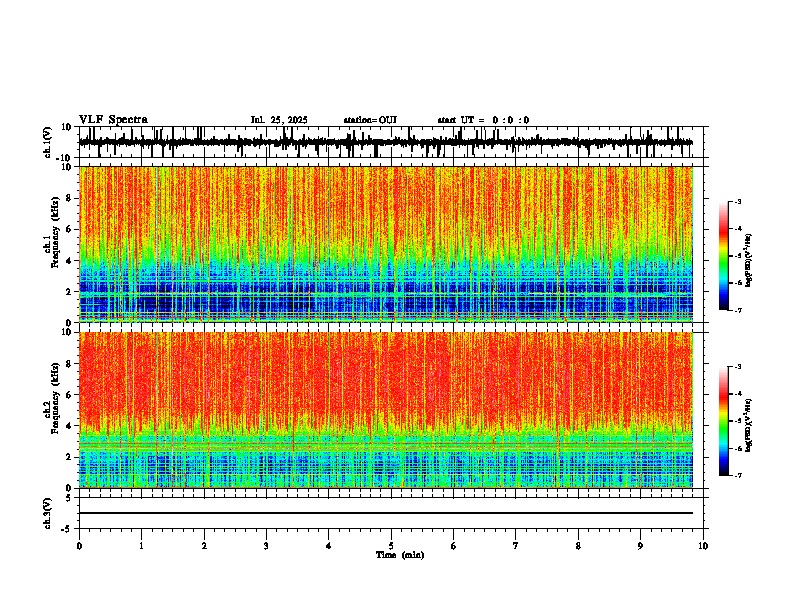Click the "0" tick on the time axis
Image resolution: width=792 pixels, height=612 pixels.
[x=79, y=545]
